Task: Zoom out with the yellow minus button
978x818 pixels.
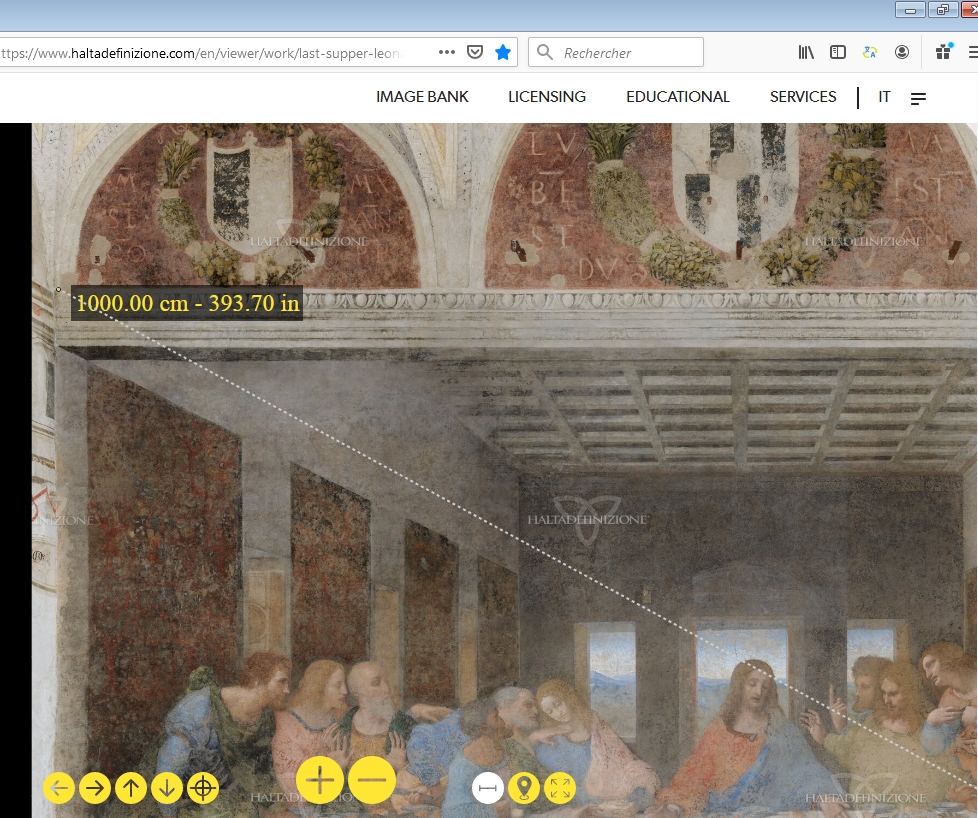Action: [x=372, y=779]
